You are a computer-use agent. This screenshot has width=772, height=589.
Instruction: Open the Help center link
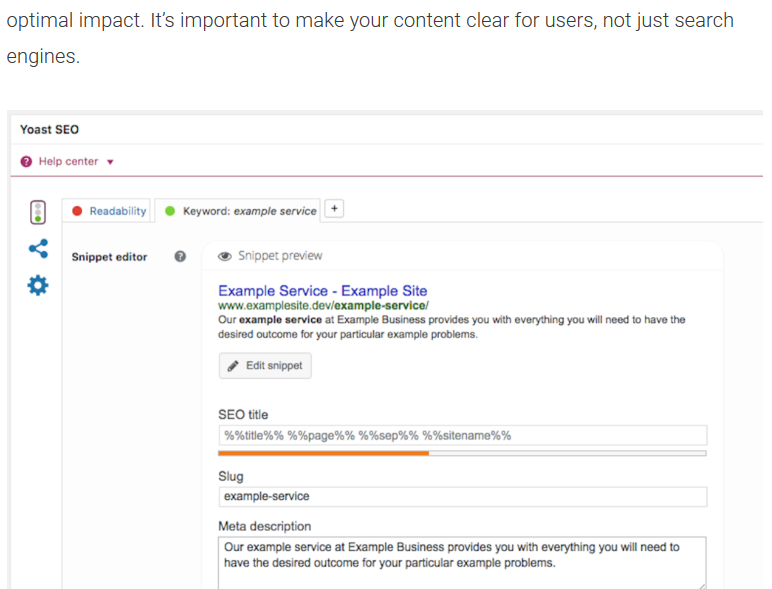pyautogui.click(x=68, y=162)
